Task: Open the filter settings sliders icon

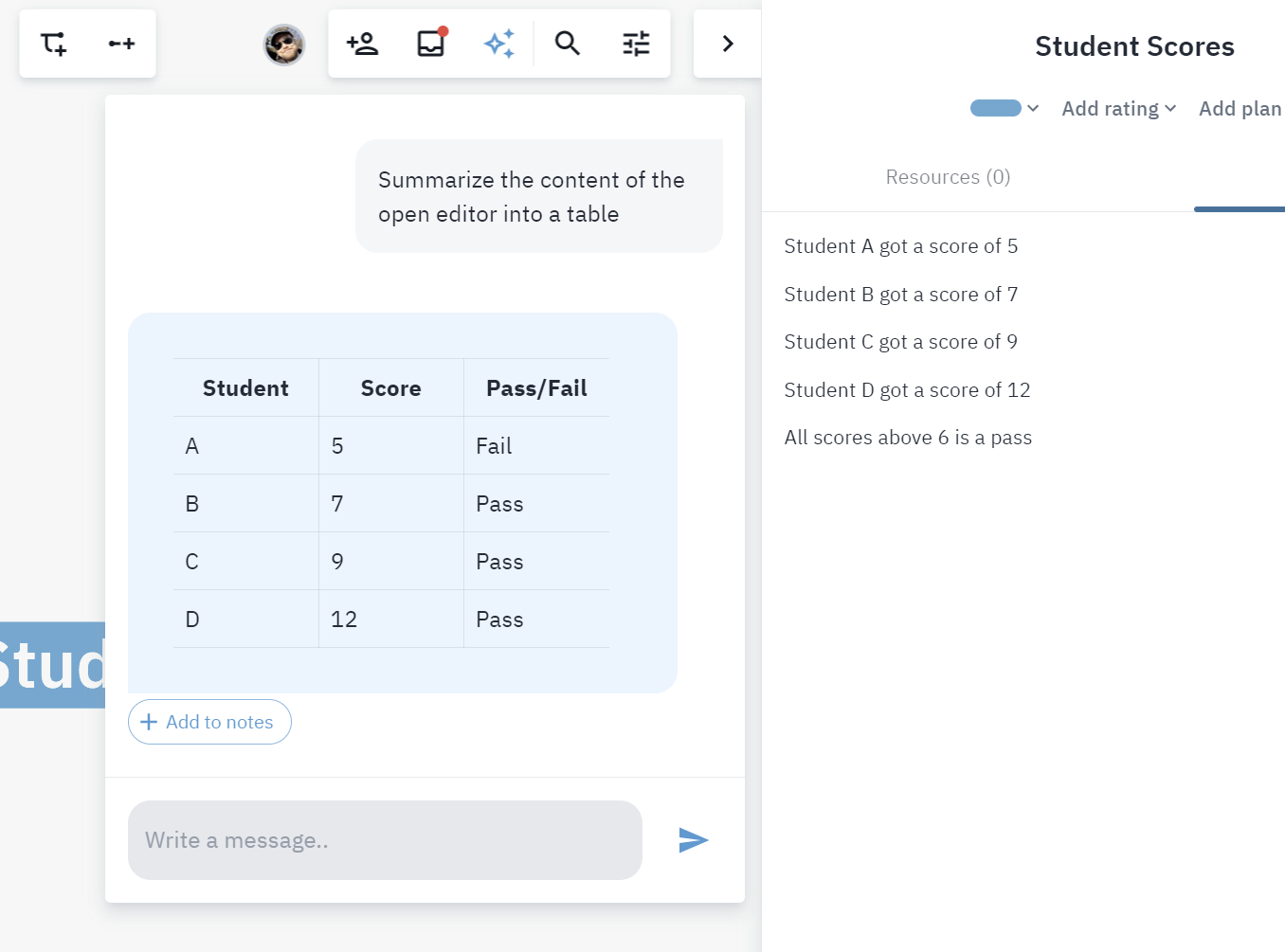Action: pyautogui.click(x=636, y=44)
